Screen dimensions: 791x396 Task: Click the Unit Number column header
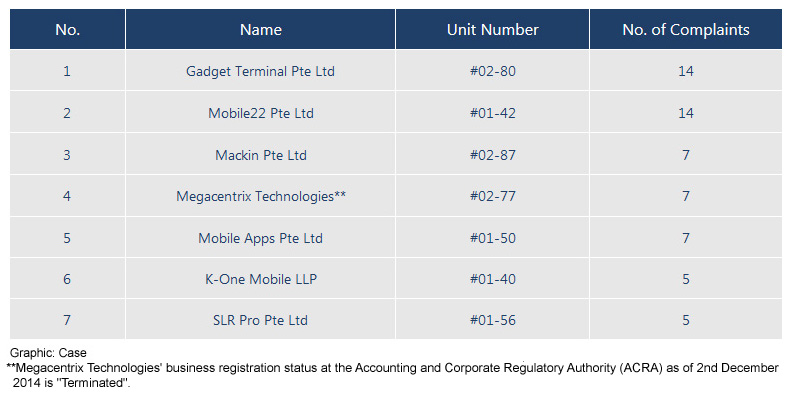492,30
